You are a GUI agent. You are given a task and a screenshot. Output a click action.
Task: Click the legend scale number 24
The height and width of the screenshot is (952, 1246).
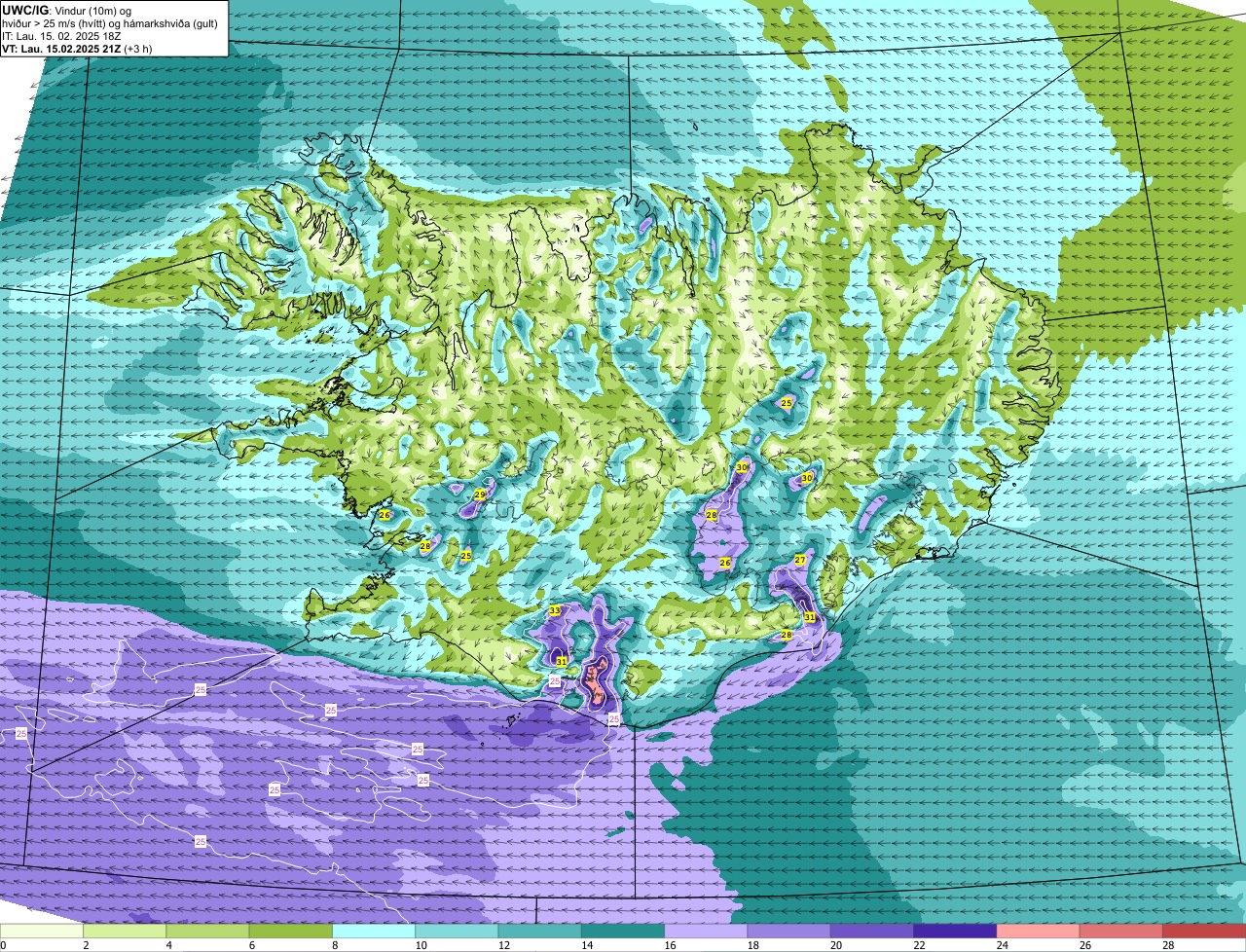coord(1002,945)
